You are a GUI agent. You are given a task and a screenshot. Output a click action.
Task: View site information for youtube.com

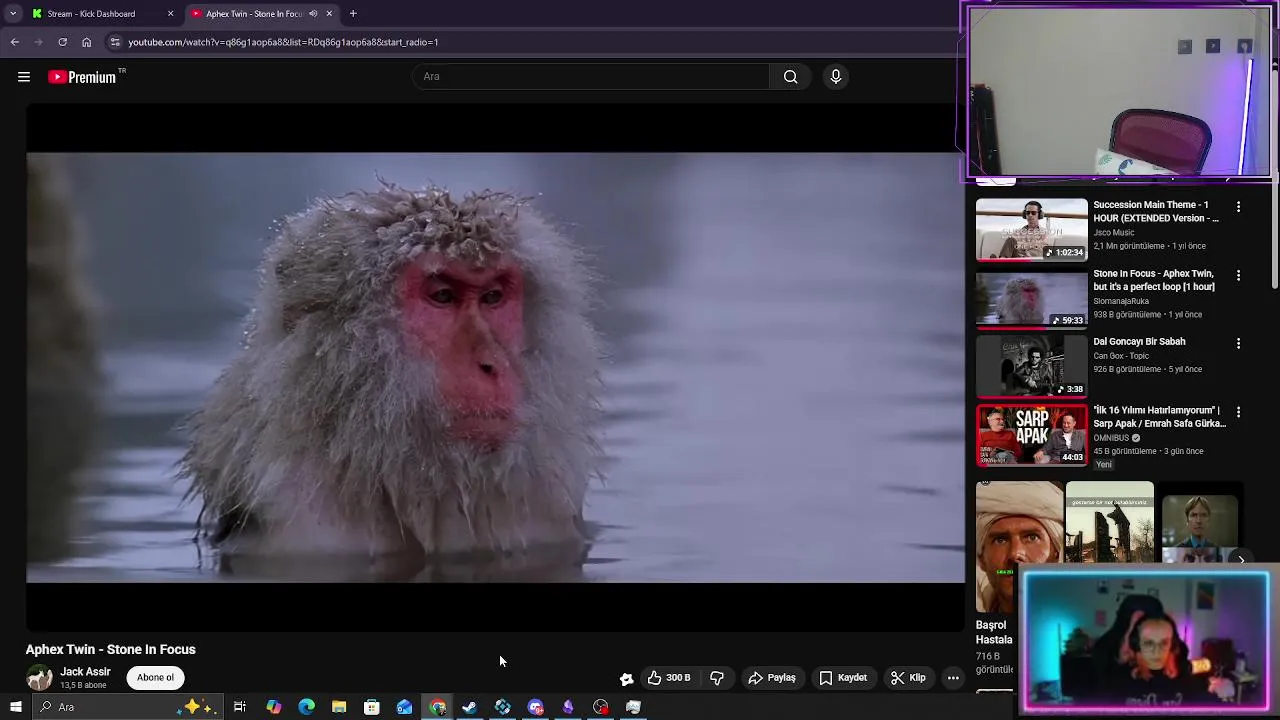pyautogui.click(x=115, y=42)
